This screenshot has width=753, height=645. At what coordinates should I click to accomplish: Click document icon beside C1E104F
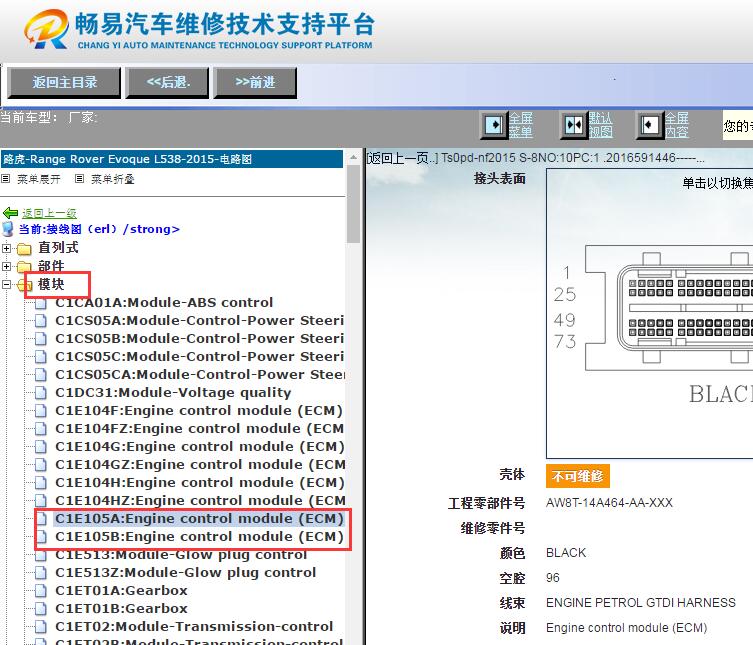tap(41, 411)
